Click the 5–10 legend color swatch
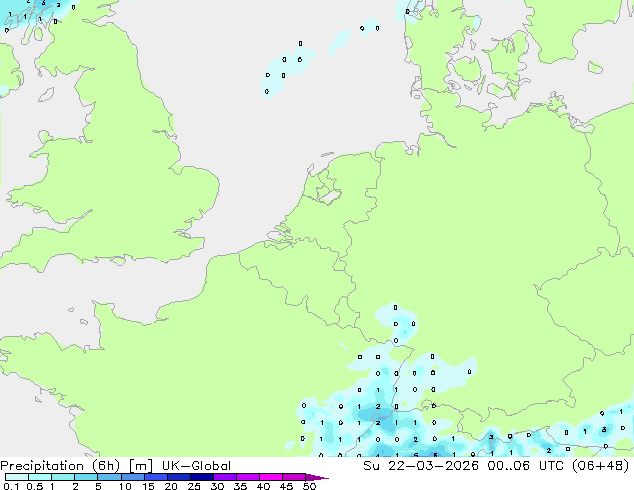634x490 pixels. pos(109,477)
